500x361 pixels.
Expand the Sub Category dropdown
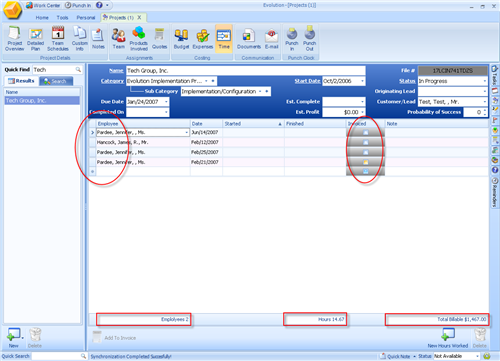[x=260, y=91]
